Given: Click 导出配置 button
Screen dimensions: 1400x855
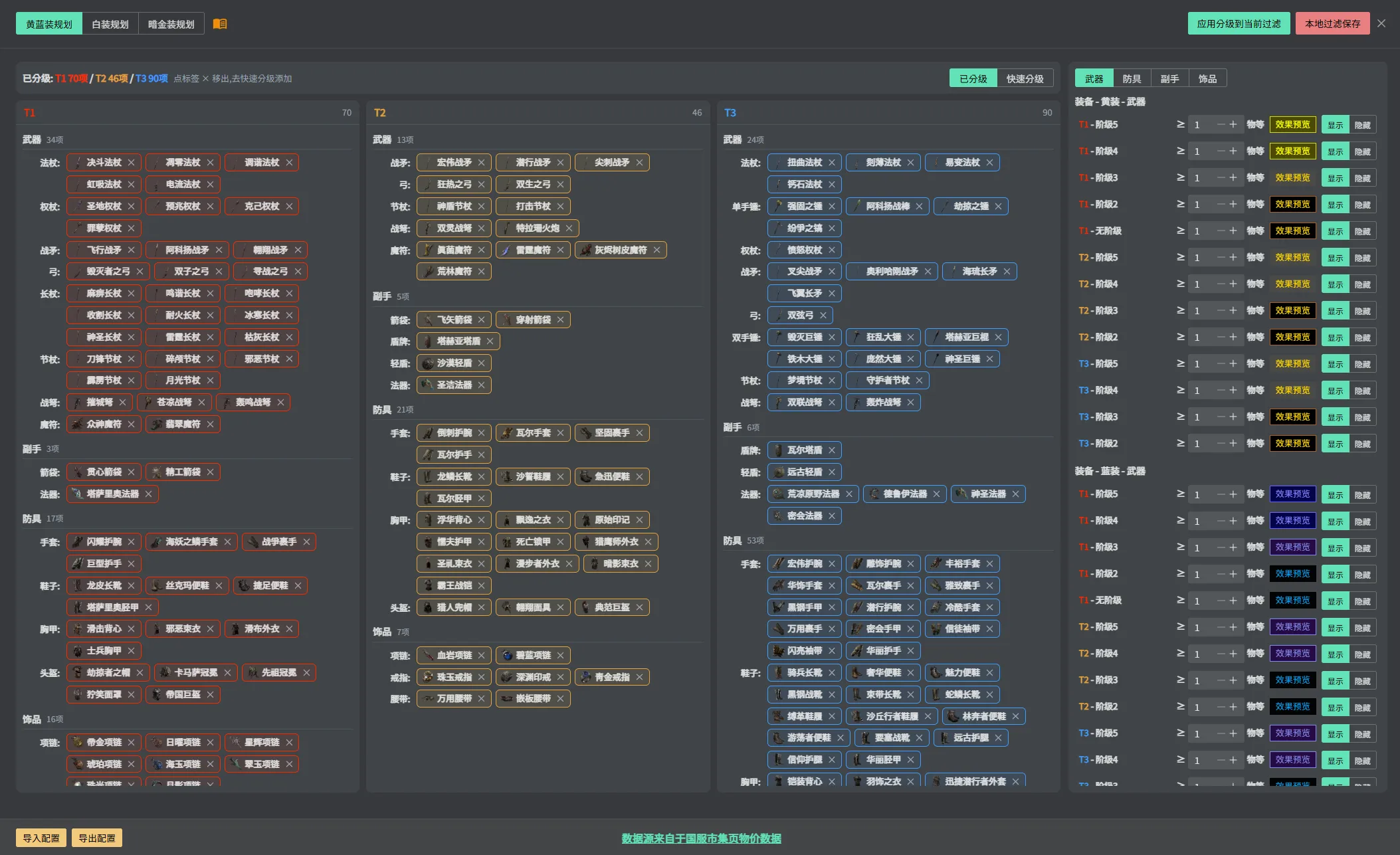Looking at the screenshot, I should [x=97, y=838].
